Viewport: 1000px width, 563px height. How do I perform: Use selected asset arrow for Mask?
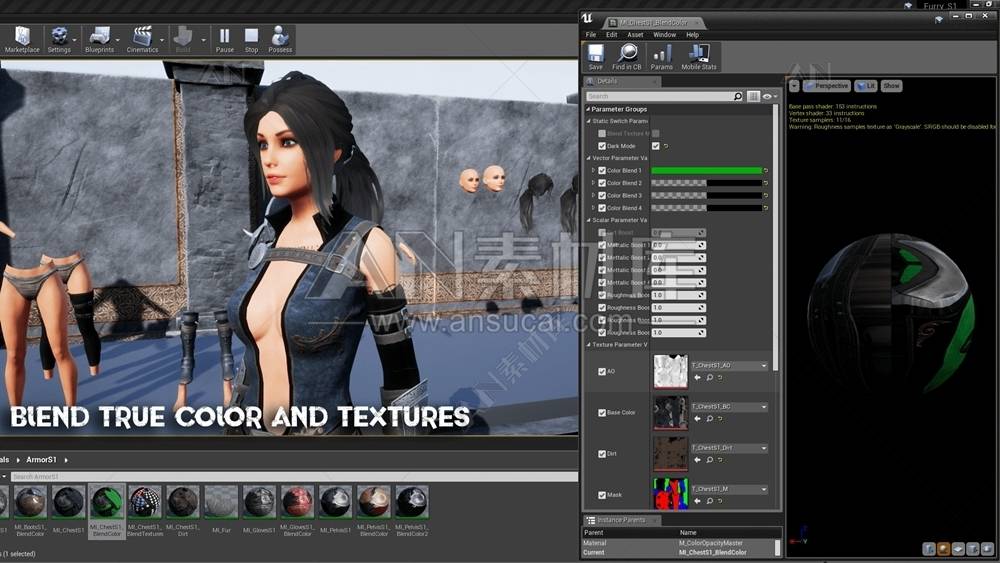[x=697, y=501]
